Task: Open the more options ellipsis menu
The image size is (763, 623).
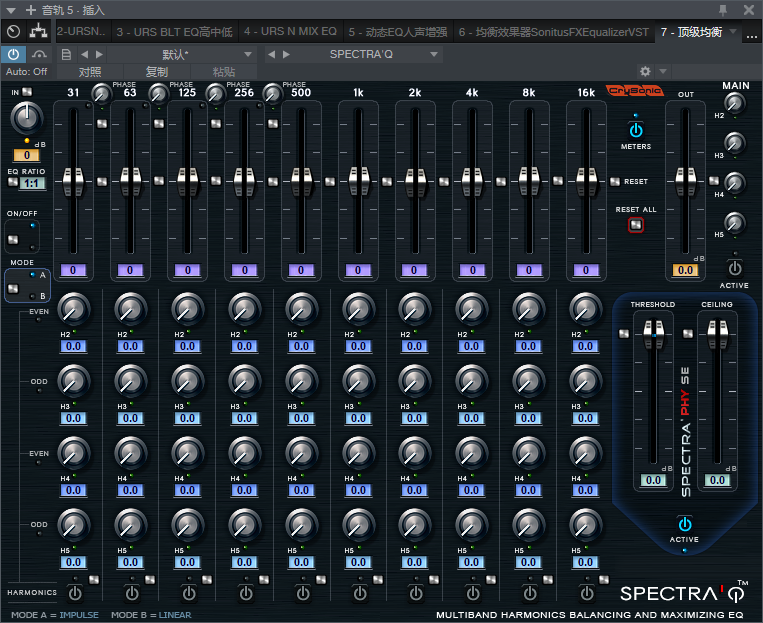Action: click(751, 34)
